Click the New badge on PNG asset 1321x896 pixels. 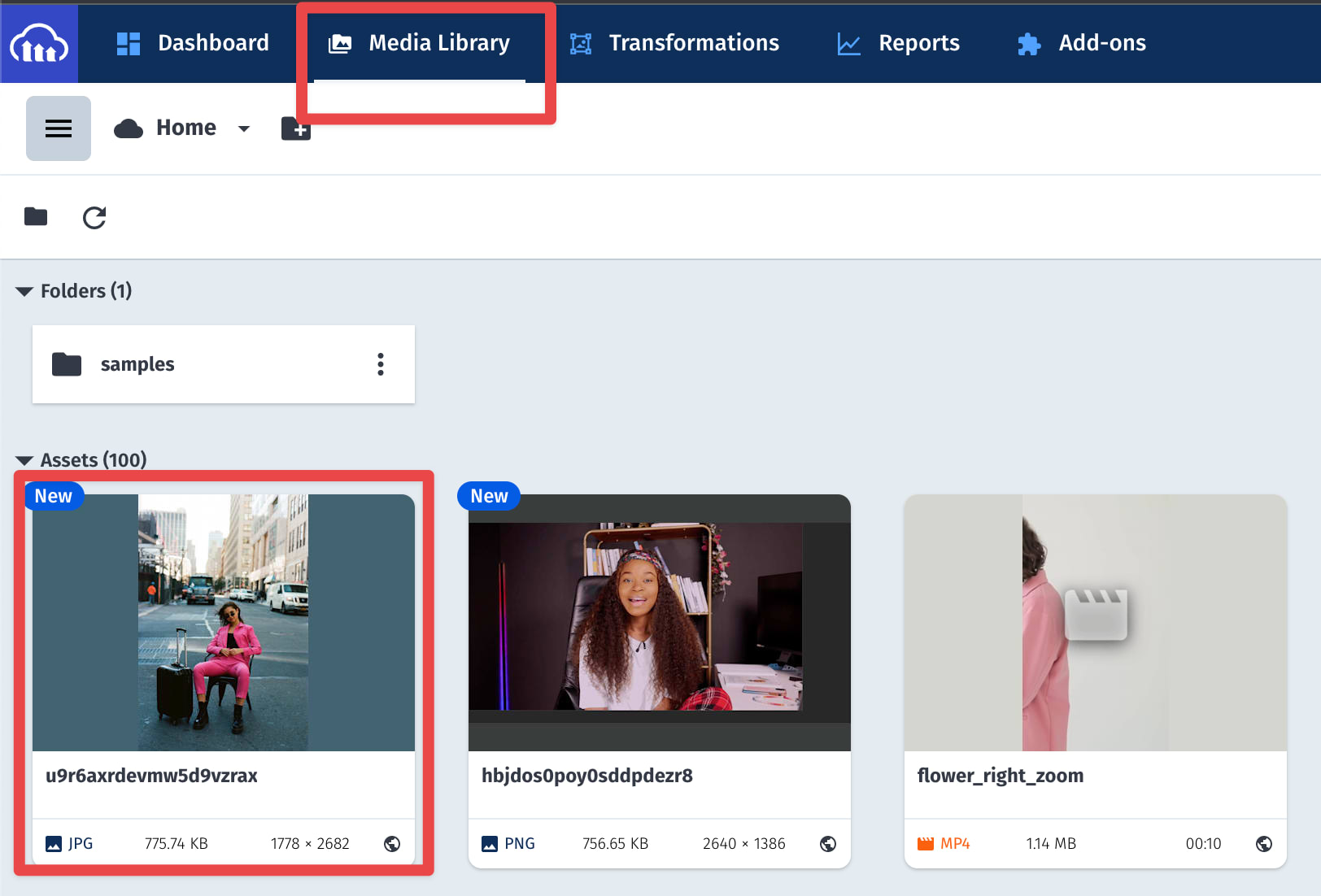[x=489, y=496]
